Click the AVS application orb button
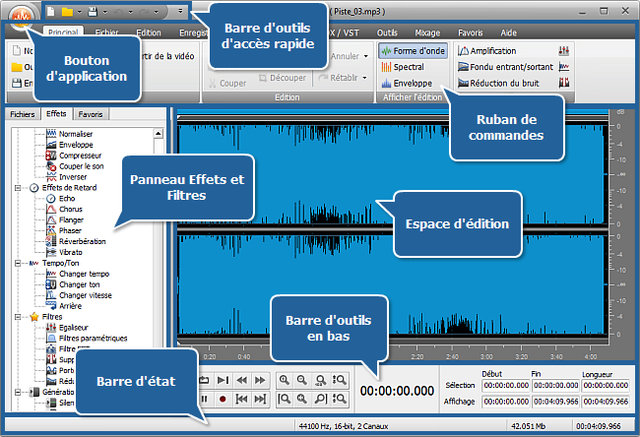640x437 pixels. tap(21, 16)
